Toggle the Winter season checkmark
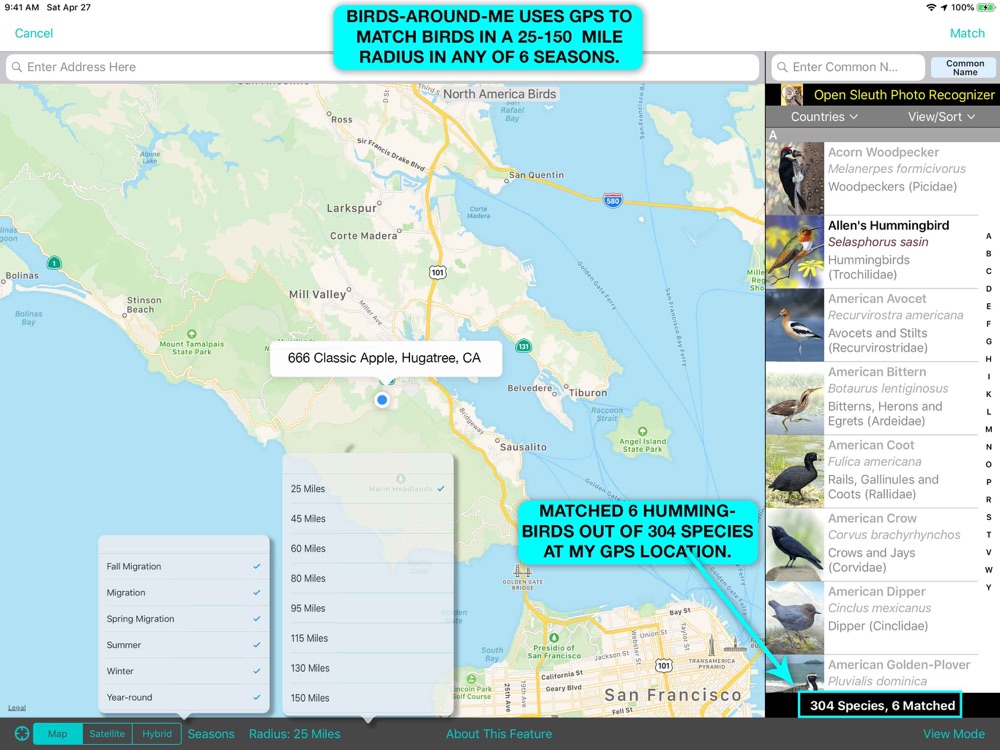This screenshot has width=1000, height=750. tap(256, 671)
